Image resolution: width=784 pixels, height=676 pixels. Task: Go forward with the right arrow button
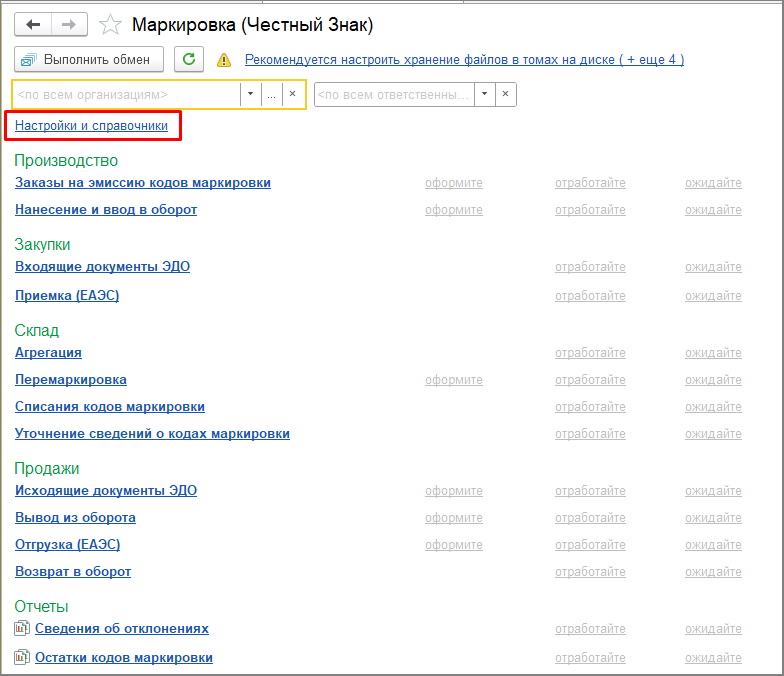[69, 24]
